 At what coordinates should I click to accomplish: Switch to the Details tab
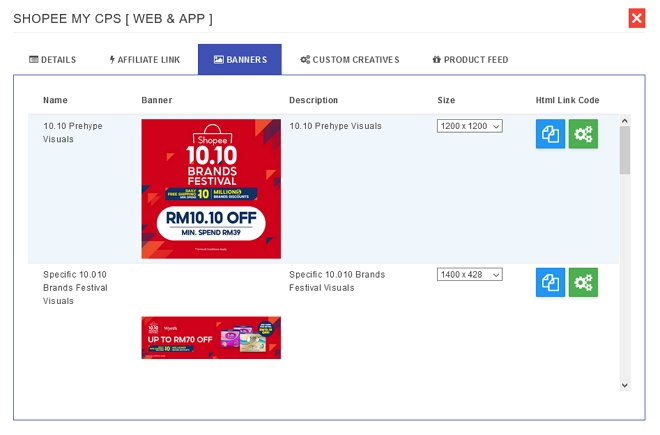tap(53, 60)
